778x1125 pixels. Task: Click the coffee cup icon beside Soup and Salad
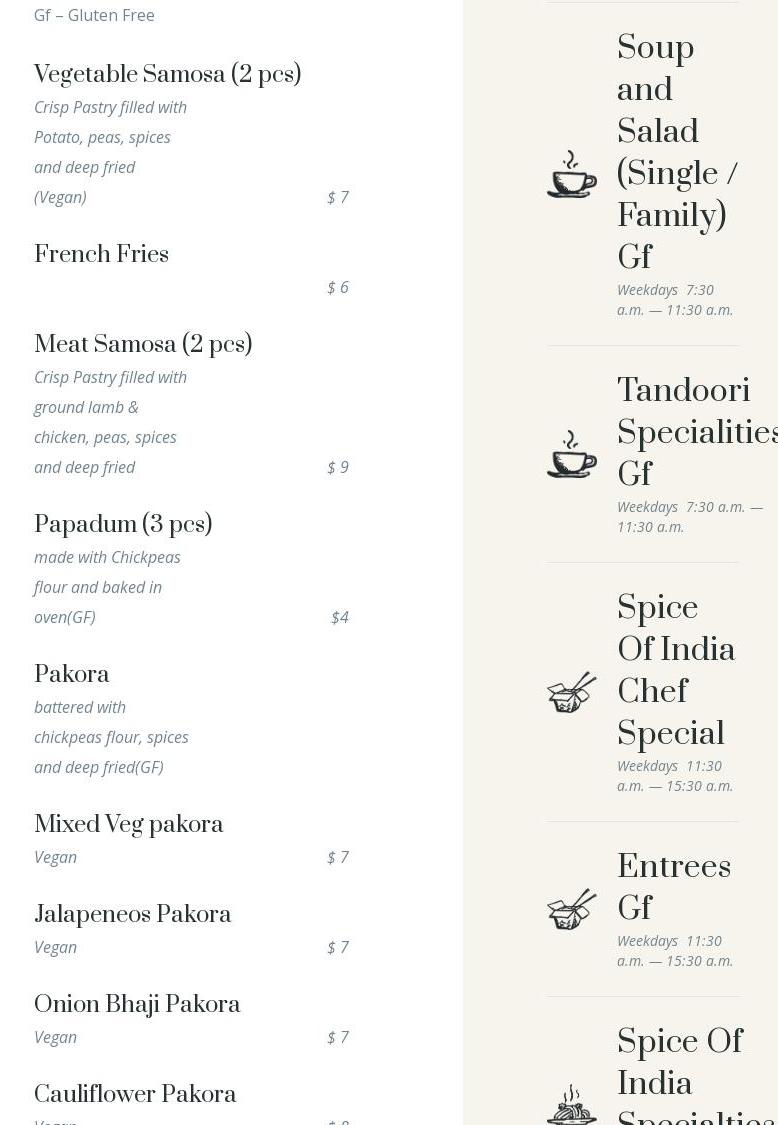pos(571,174)
